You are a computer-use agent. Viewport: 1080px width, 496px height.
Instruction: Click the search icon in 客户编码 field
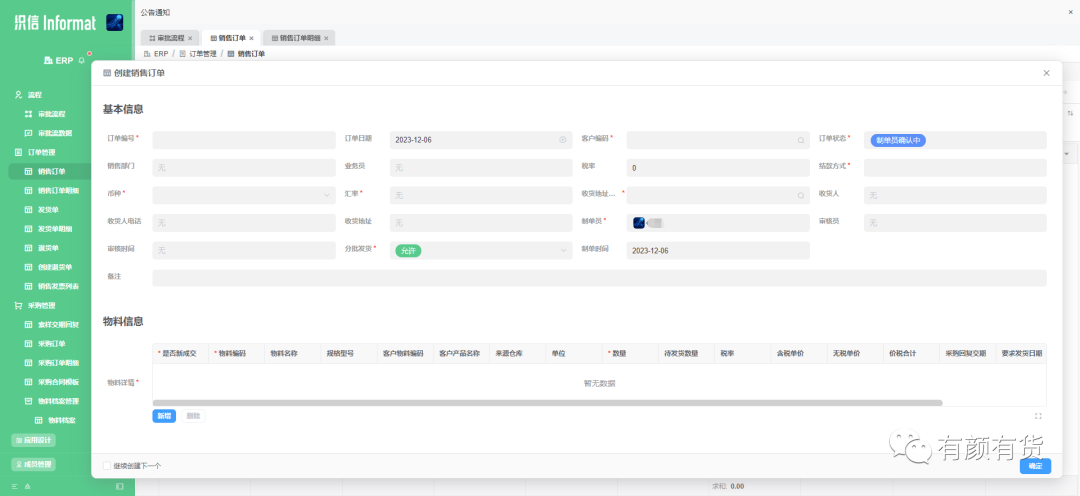coord(800,140)
